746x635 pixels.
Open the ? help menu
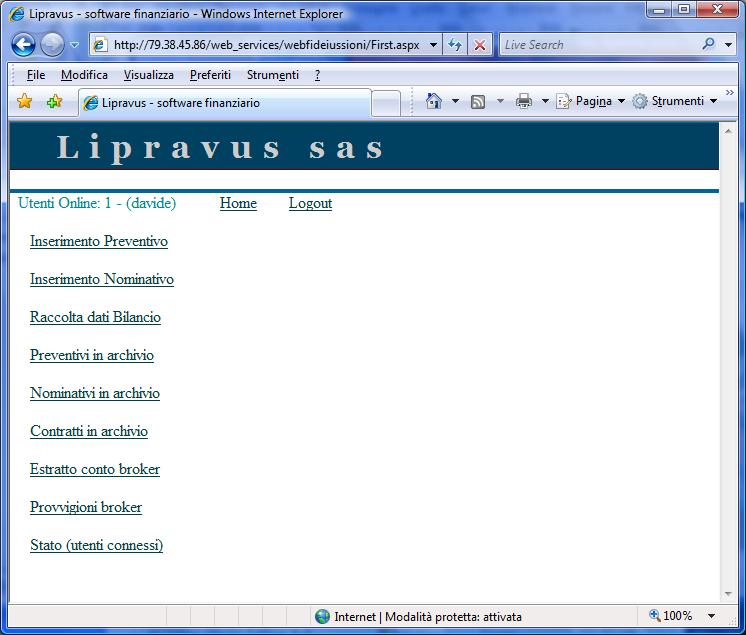pyautogui.click(x=317, y=75)
